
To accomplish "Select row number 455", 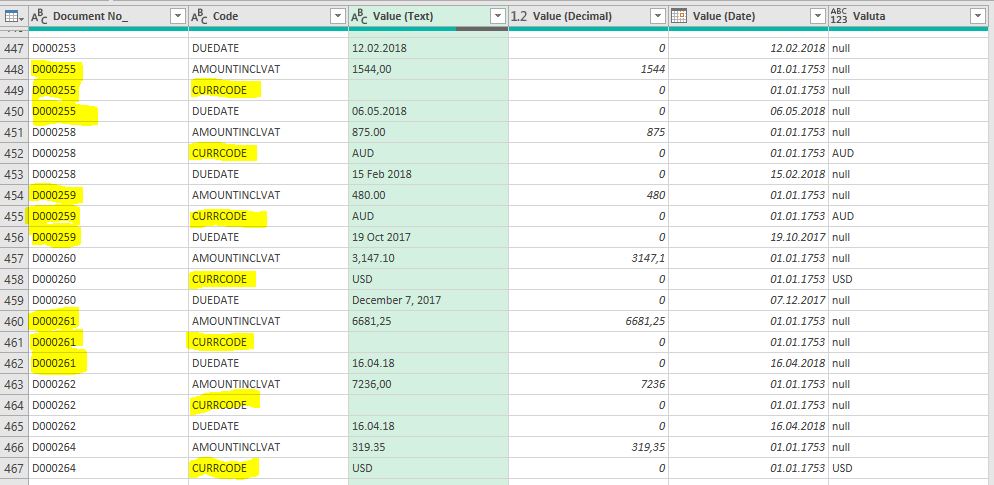I will (14, 216).
